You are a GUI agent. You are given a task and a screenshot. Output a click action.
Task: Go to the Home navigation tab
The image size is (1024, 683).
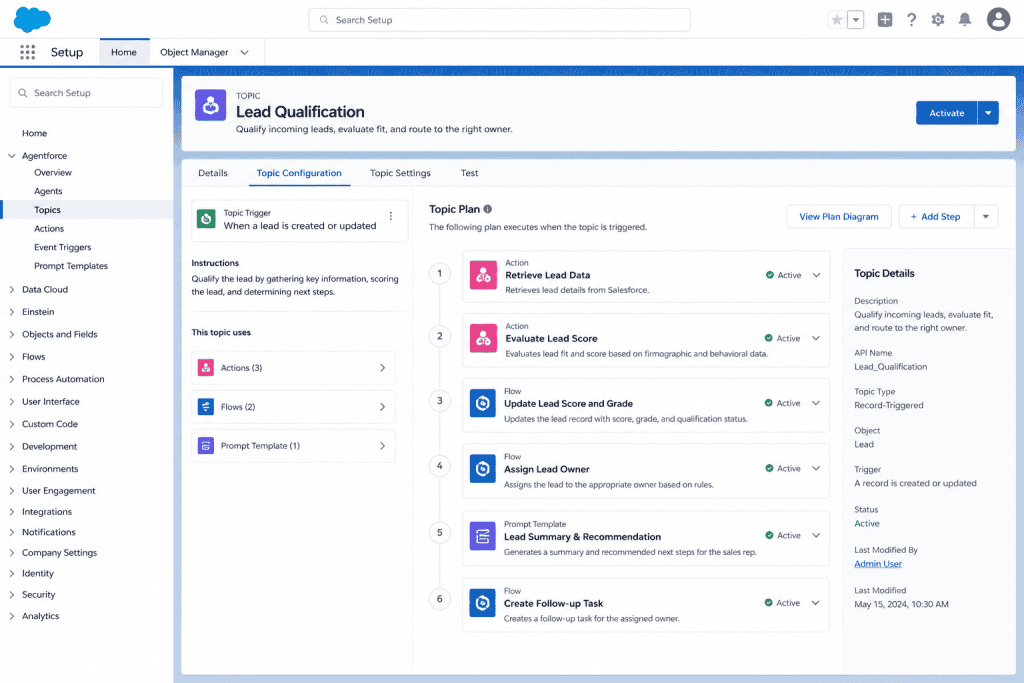(124, 52)
